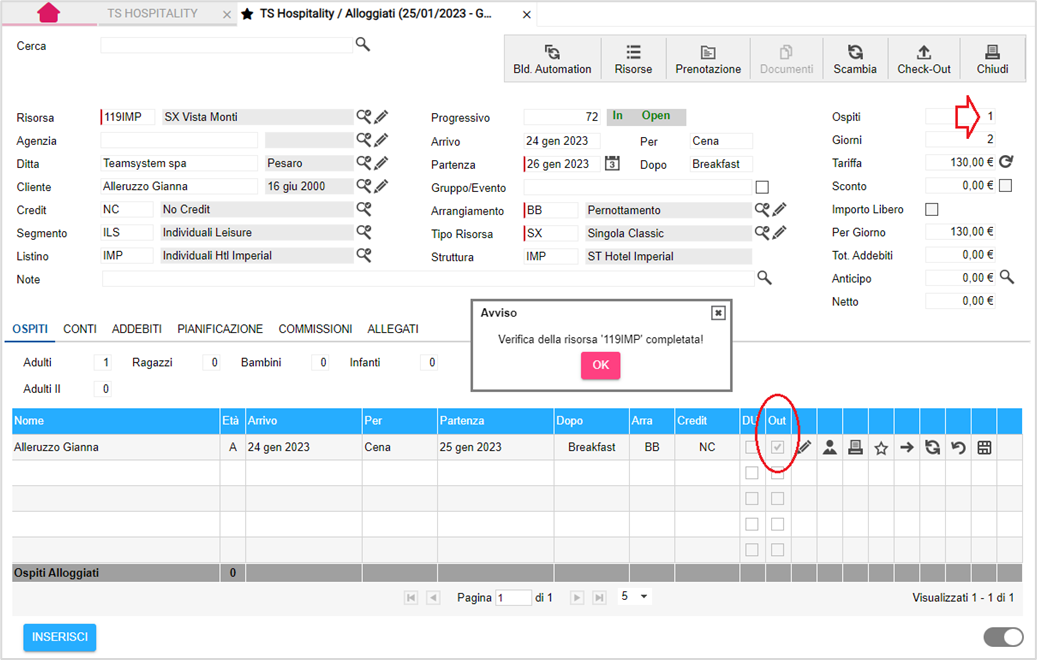Edit Ditta with the pencil icon
The image size is (1037, 660).
tap(381, 163)
